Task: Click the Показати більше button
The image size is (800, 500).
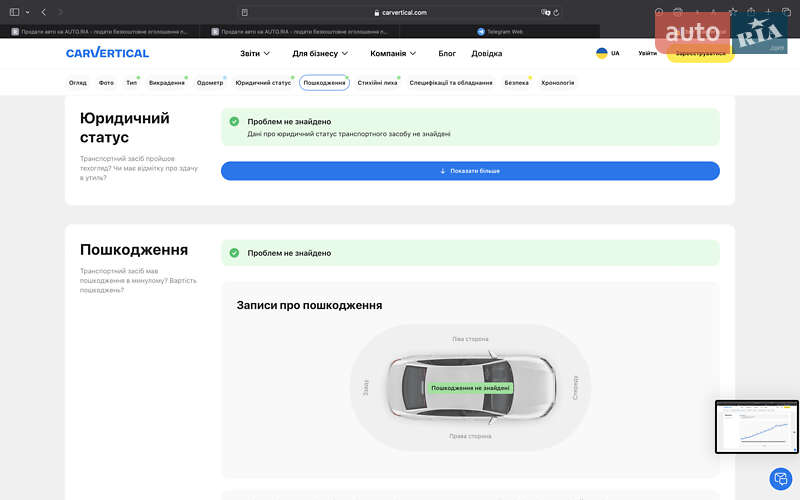Action: pyautogui.click(x=470, y=171)
